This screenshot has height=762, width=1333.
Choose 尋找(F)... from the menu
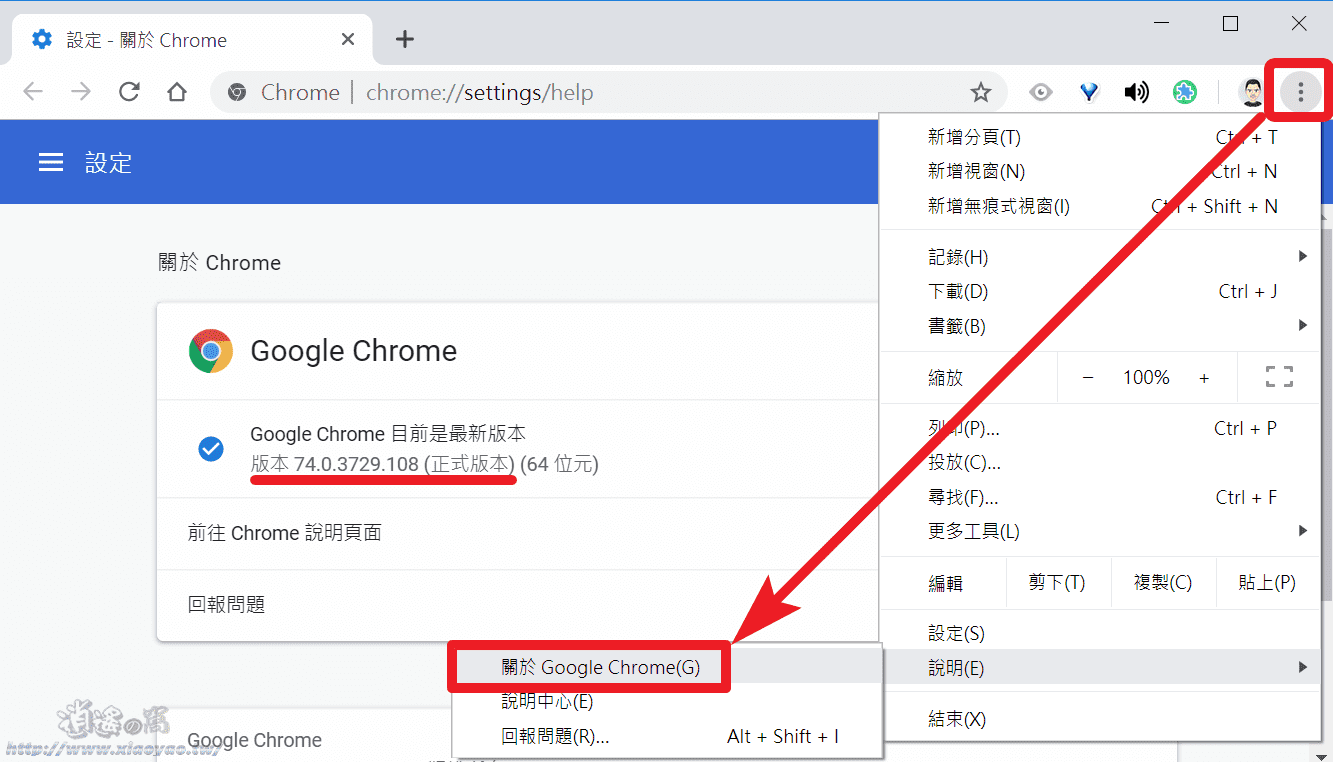click(1101, 497)
